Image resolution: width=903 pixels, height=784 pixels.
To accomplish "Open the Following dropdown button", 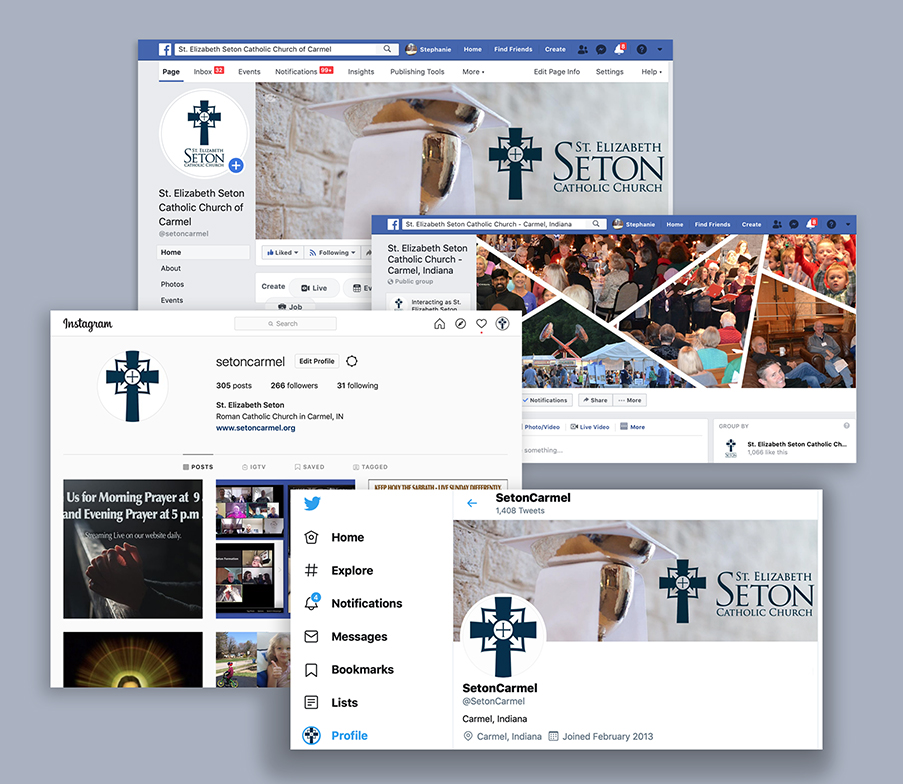I will coord(332,252).
